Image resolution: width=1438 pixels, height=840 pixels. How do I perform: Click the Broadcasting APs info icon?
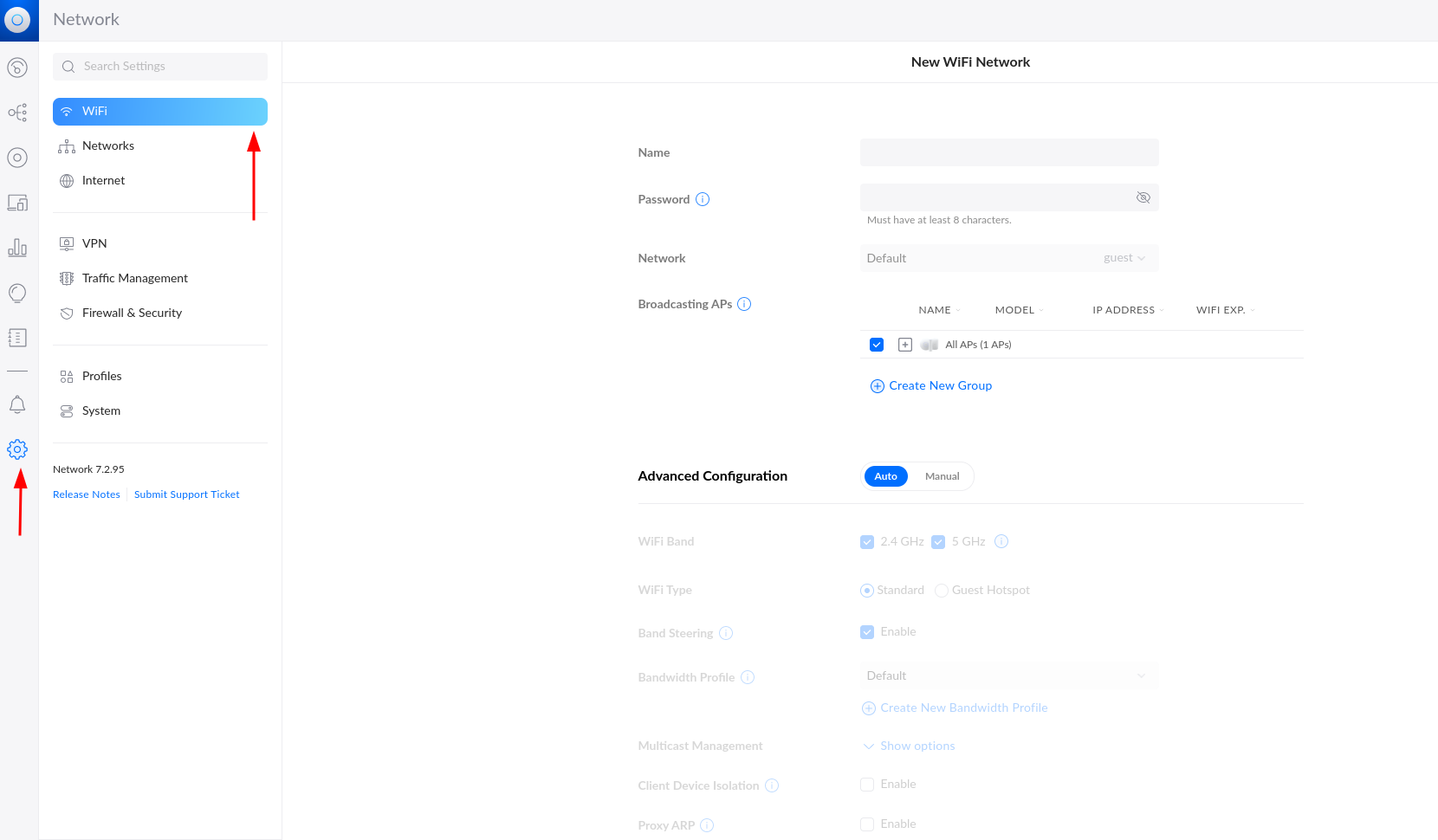744,304
